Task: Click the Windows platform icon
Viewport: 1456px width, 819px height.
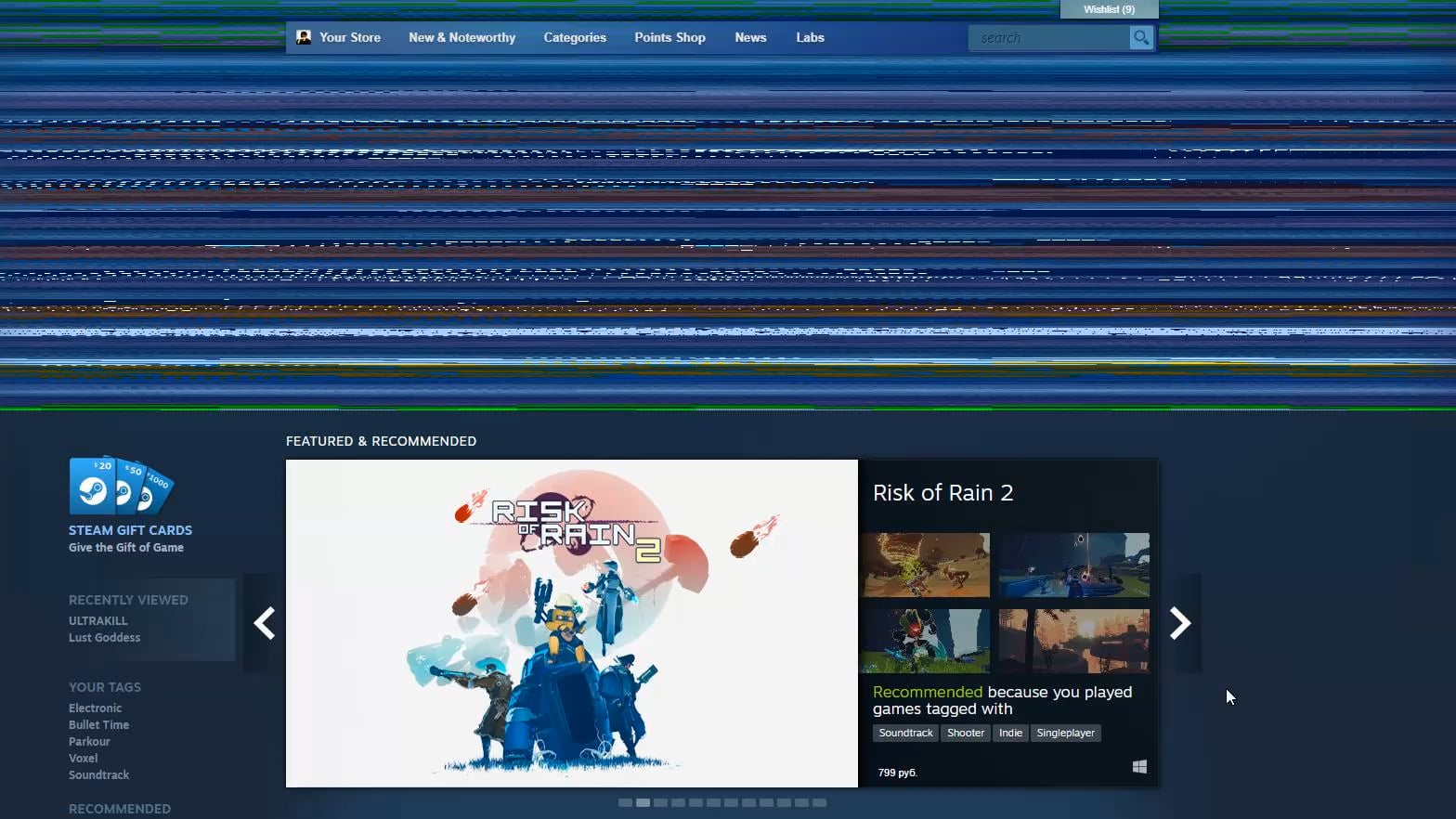Action: pyautogui.click(x=1139, y=767)
